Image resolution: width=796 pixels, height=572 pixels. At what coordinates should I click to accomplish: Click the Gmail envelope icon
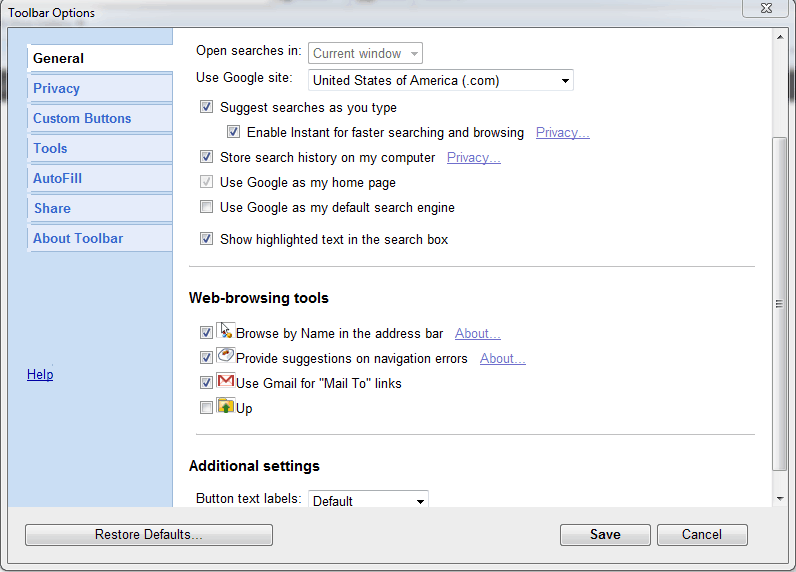point(225,381)
